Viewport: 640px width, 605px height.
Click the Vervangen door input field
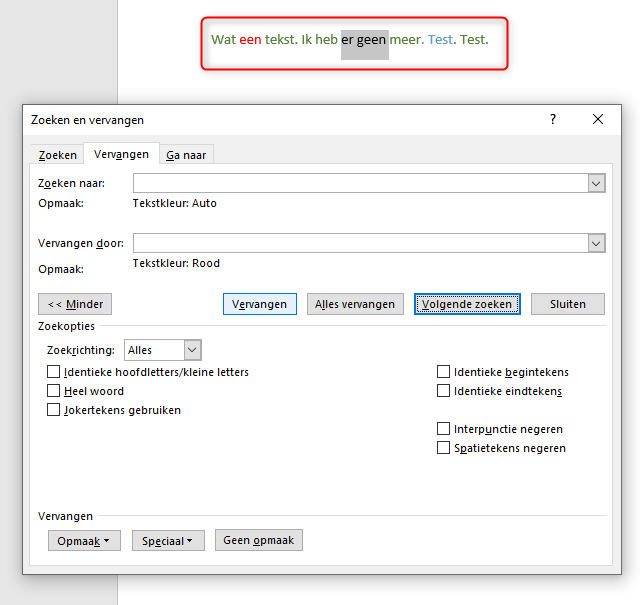360,243
